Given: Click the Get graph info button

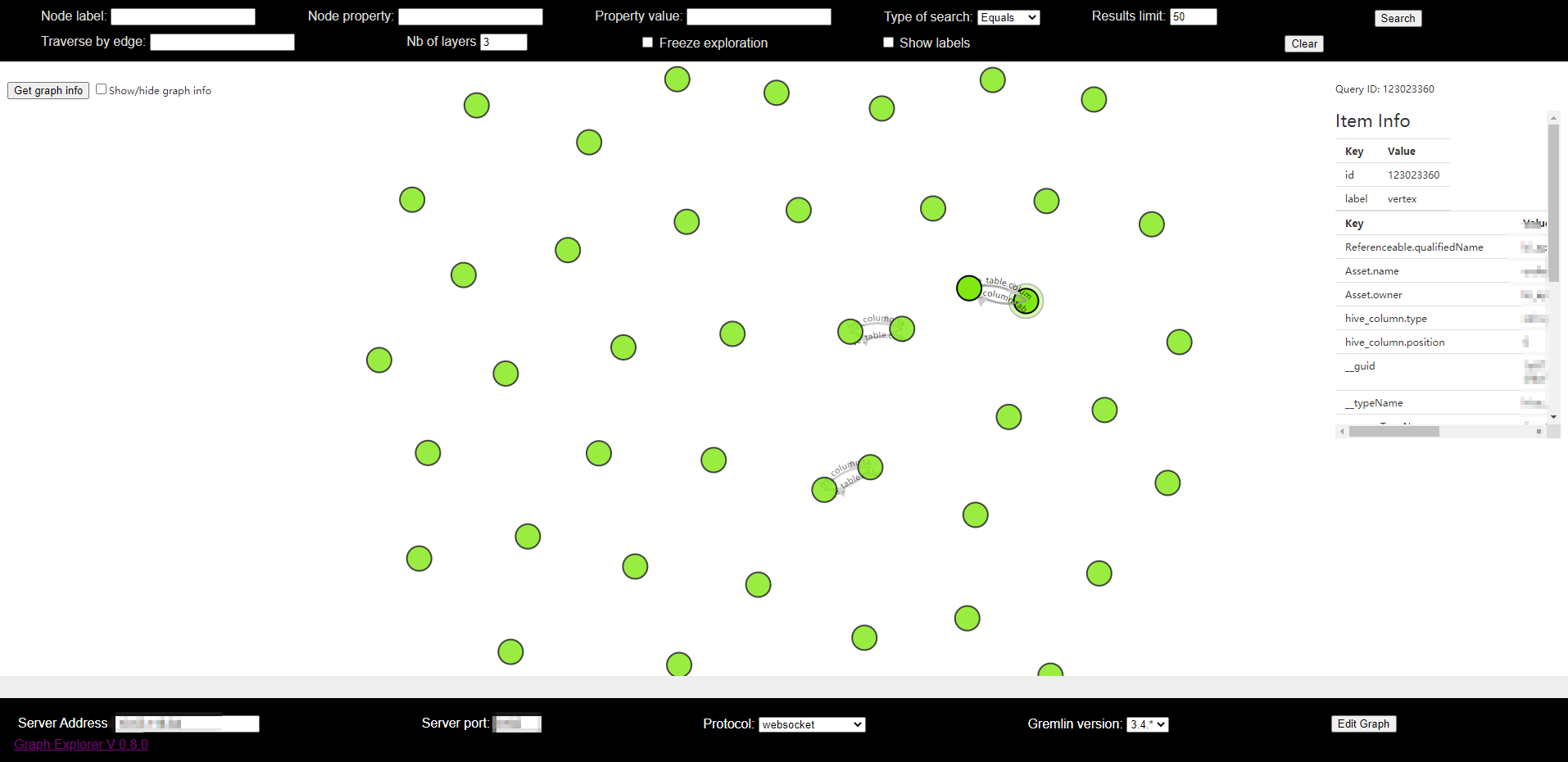Looking at the screenshot, I should tap(48, 90).
